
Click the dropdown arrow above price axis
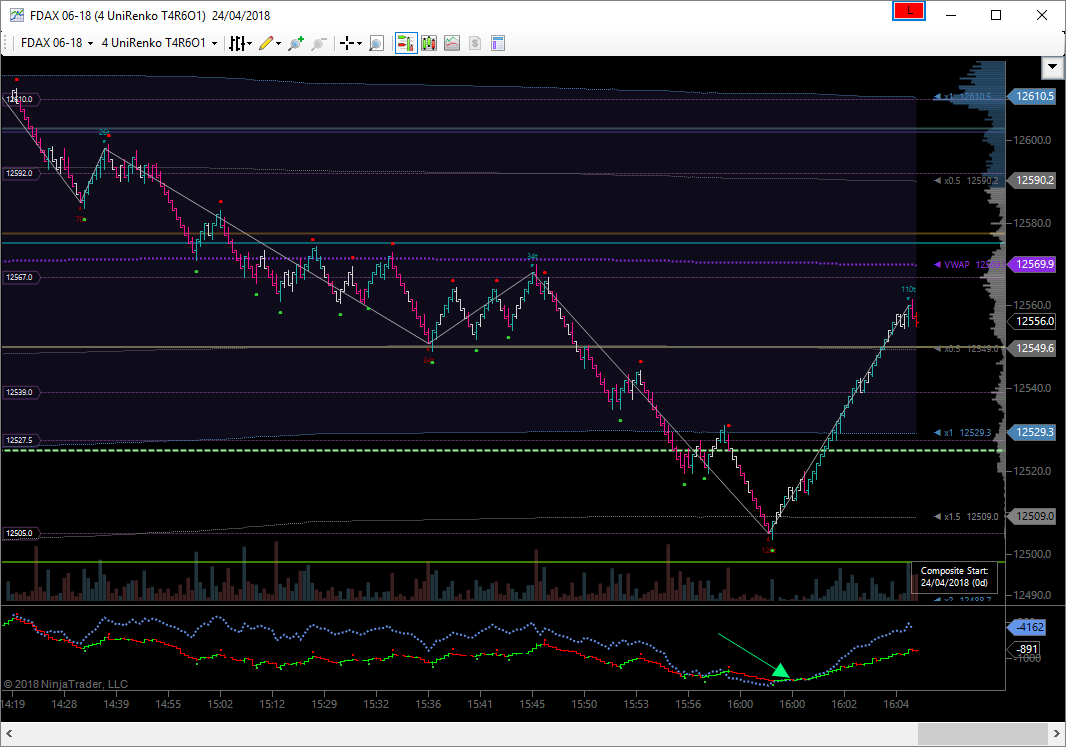coord(1052,67)
